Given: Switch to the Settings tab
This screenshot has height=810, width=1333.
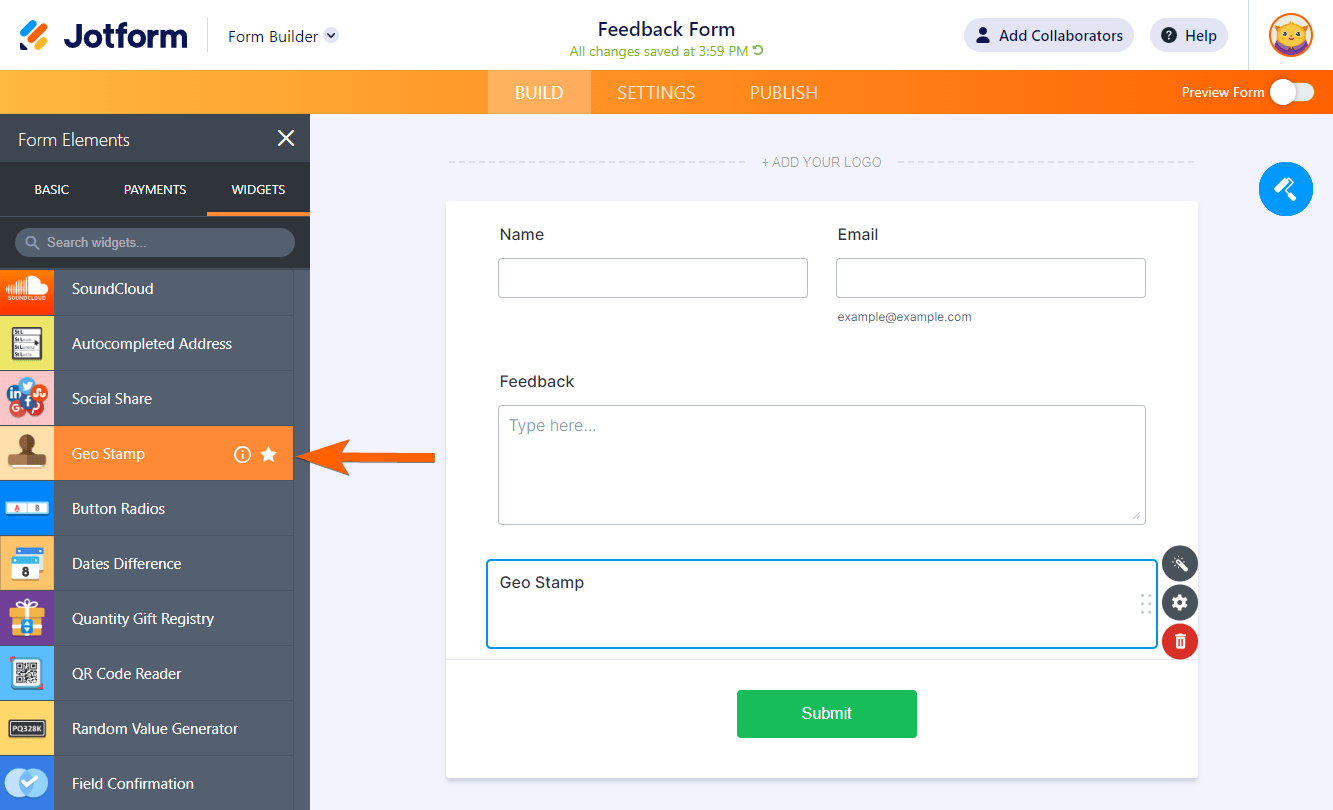Looking at the screenshot, I should pos(656,93).
